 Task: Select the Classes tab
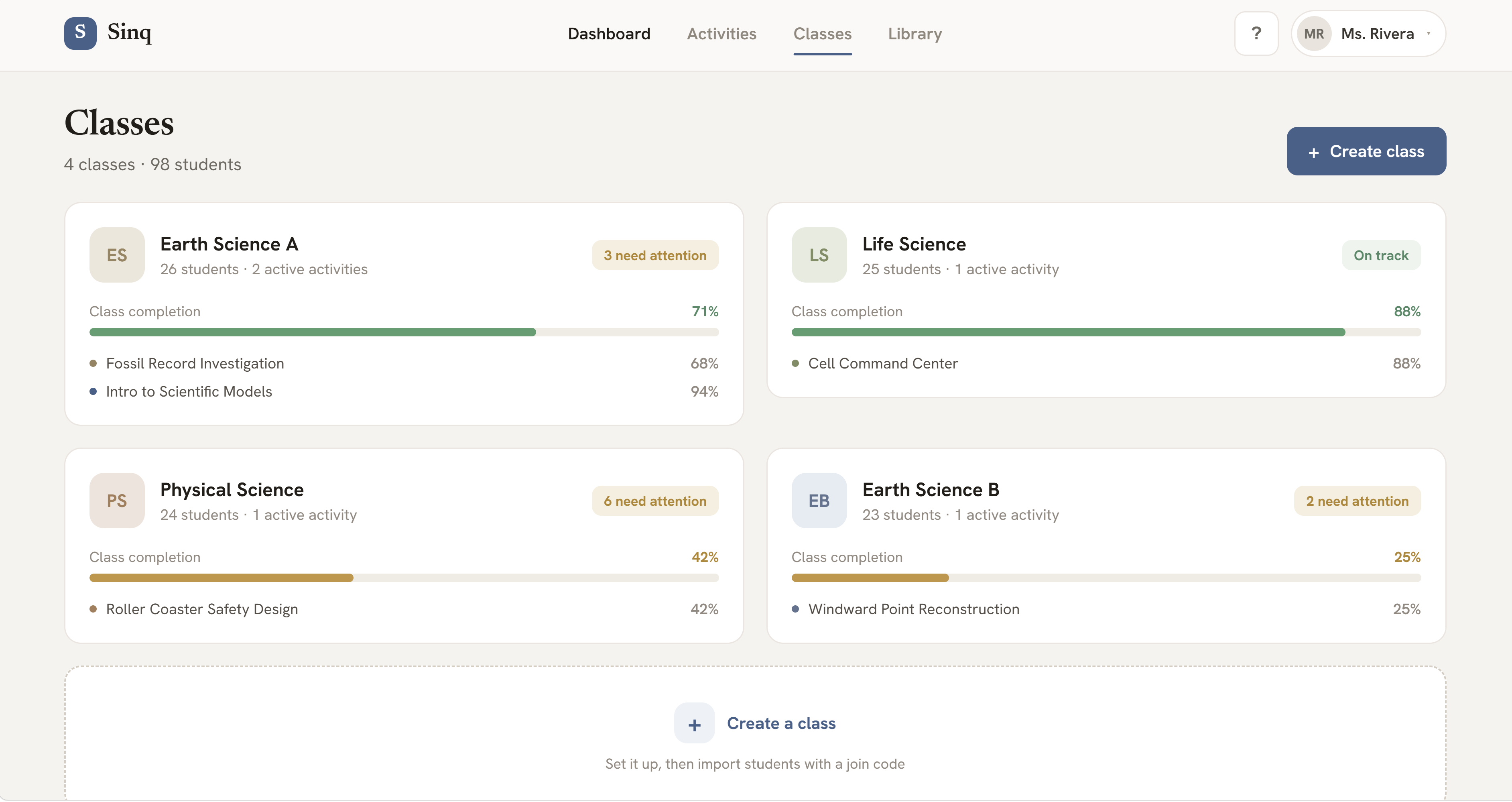pyautogui.click(x=822, y=33)
